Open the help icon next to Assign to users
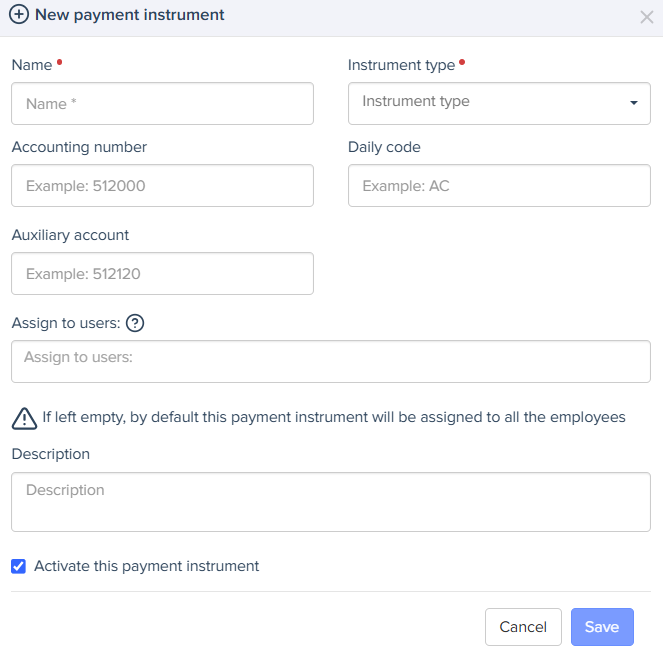663x671 pixels. (136, 323)
